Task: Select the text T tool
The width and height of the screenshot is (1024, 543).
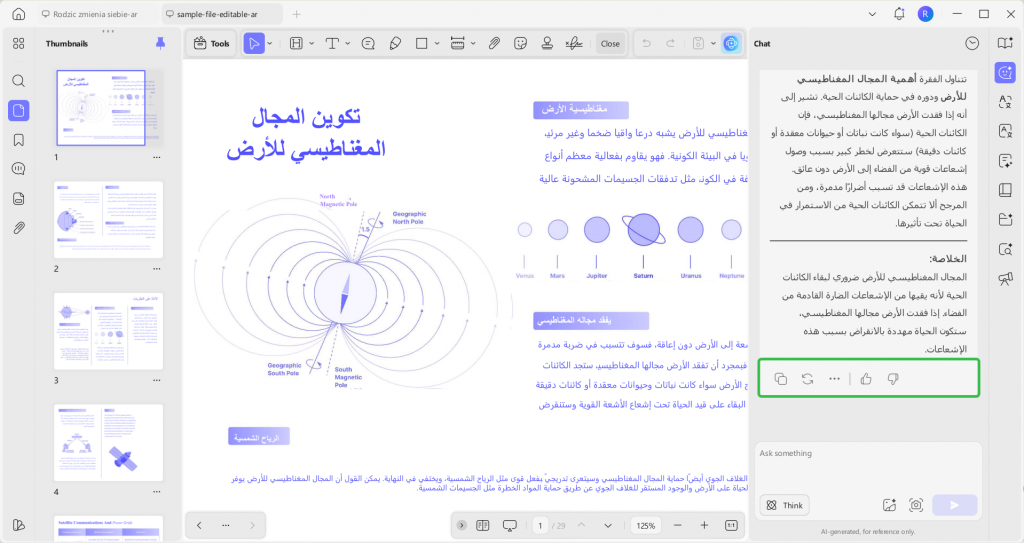Action: pyautogui.click(x=332, y=44)
